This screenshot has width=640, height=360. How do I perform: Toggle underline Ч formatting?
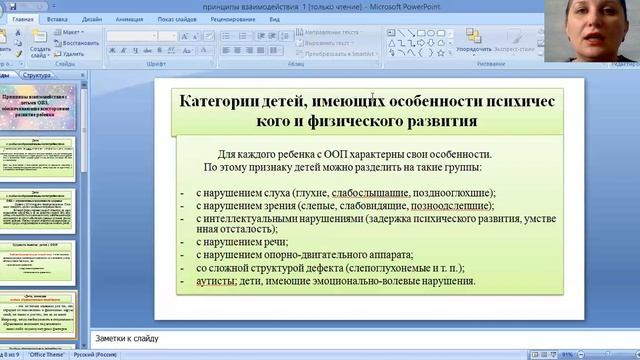(136, 51)
